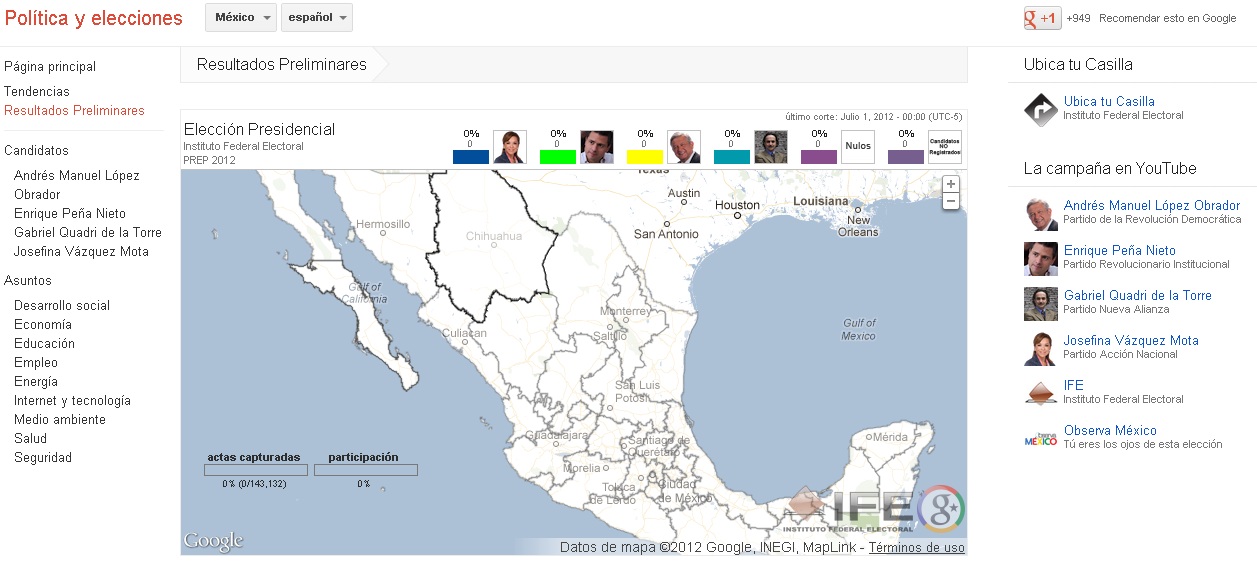Click Gabriel Quadri YouTube thumbnail
This screenshot has width=1257, height=566.
coord(1041,304)
